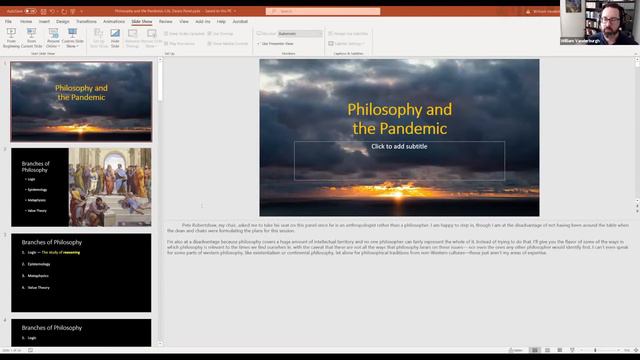Click the first notes paragraph about Pete Robertshaw
Screen dimensions: 640x360
pyautogui.click(x=398, y=228)
